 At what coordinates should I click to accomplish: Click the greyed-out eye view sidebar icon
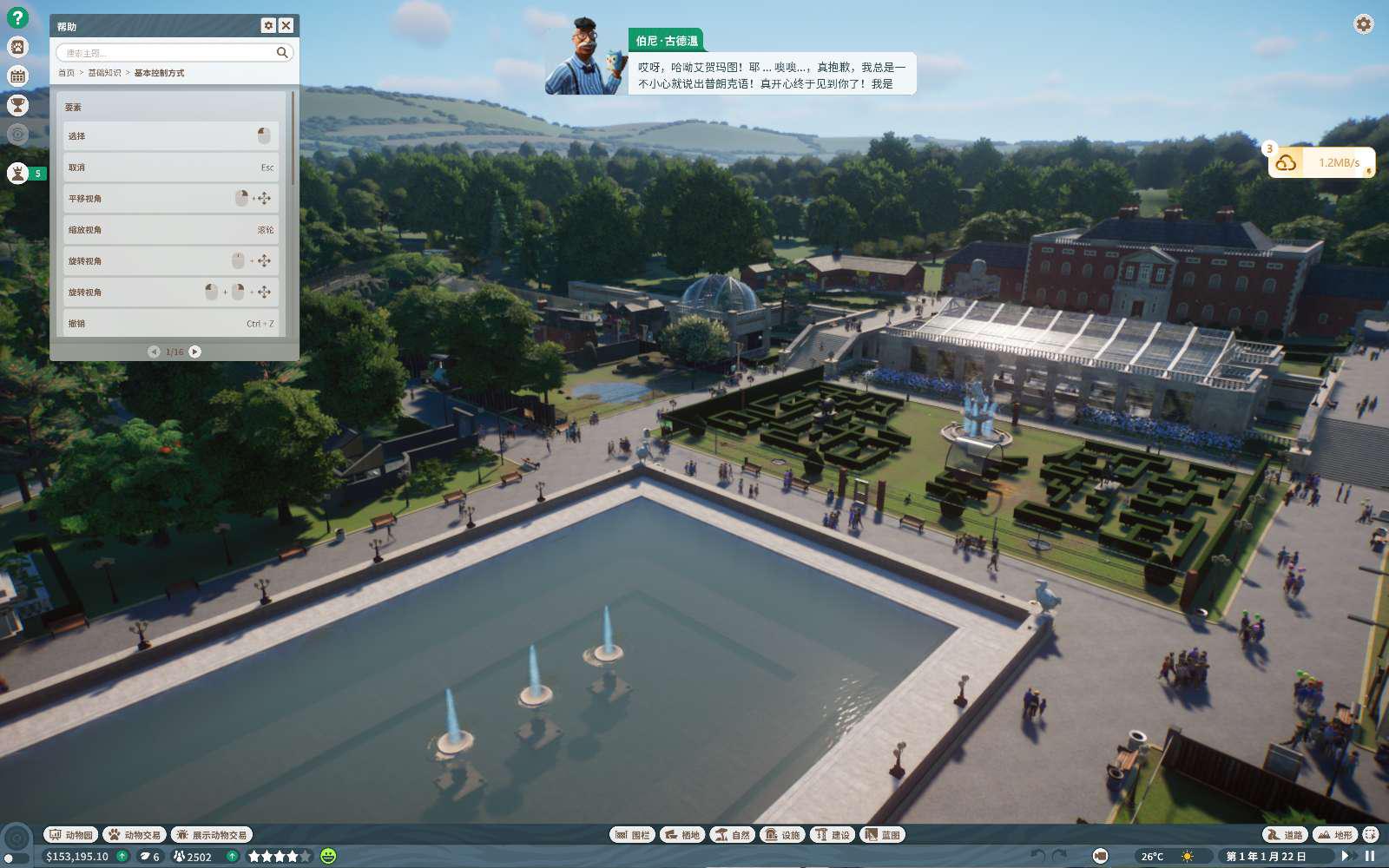(x=17, y=134)
